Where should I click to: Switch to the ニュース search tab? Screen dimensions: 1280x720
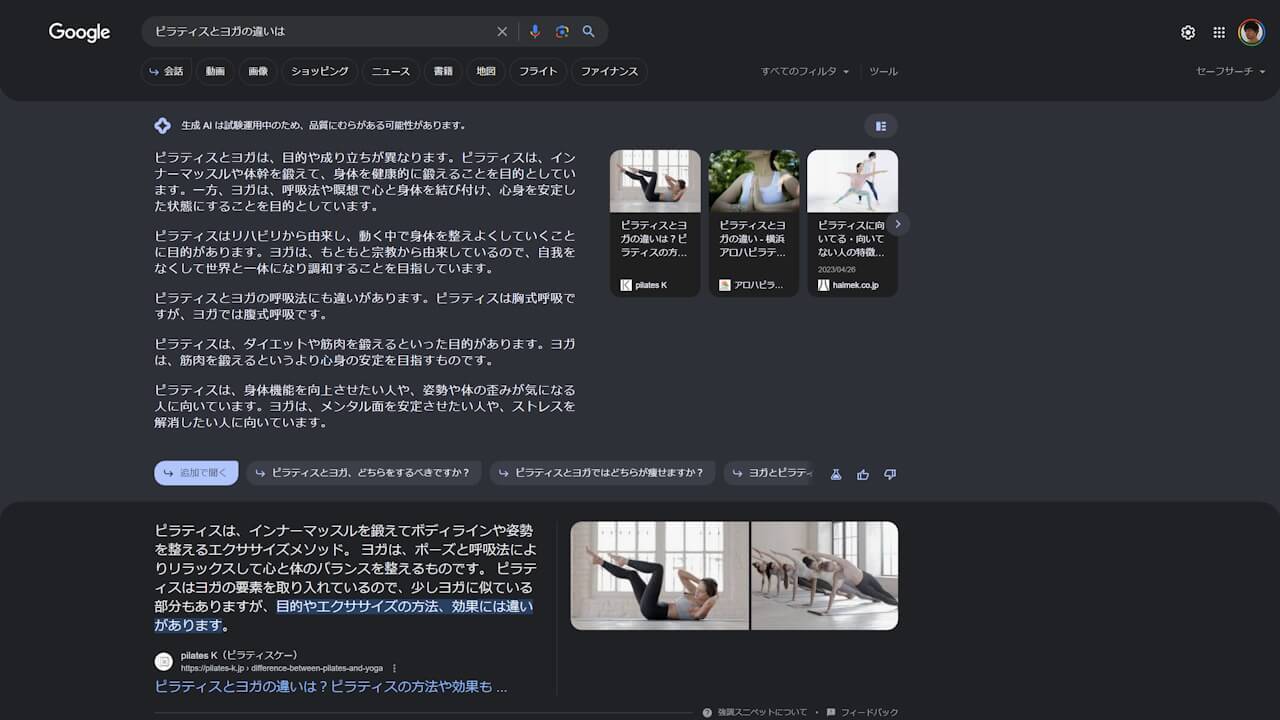point(390,71)
